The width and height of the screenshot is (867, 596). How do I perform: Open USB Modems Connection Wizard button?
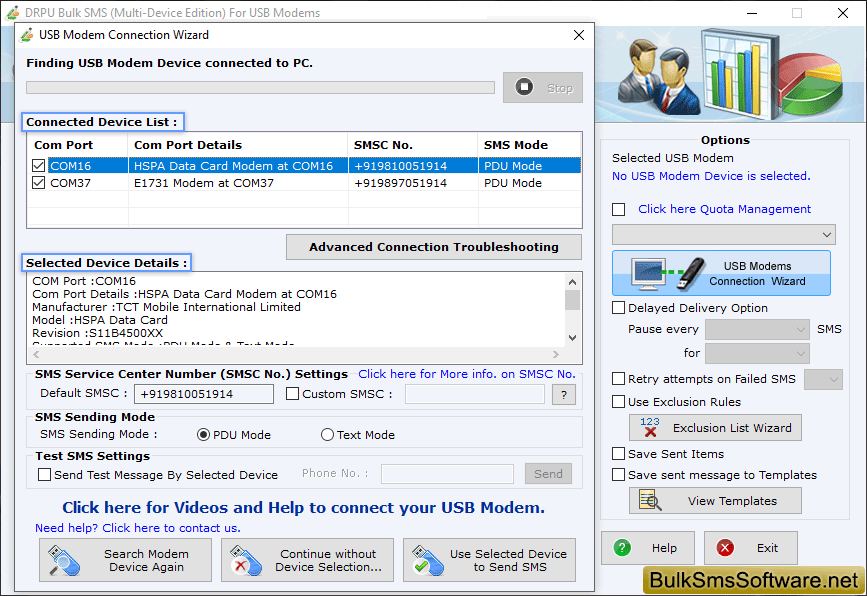(x=721, y=273)
